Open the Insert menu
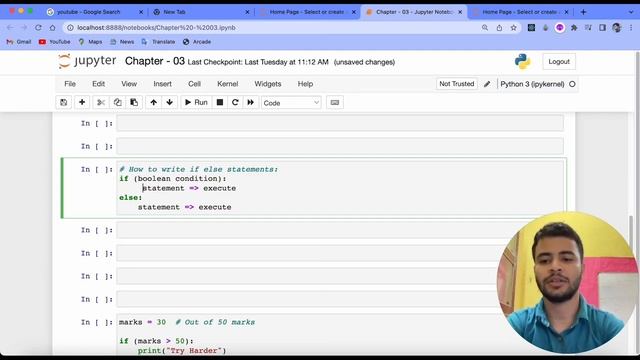 [162, 84]
